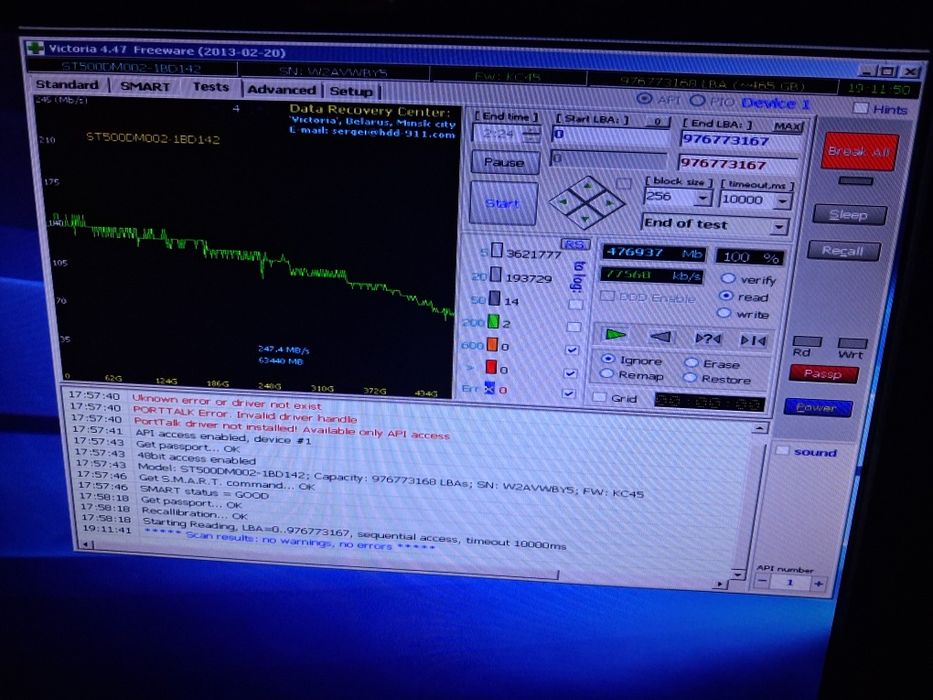
Task: Click the 5 ms block color indicator
Action: click(497, 251)
